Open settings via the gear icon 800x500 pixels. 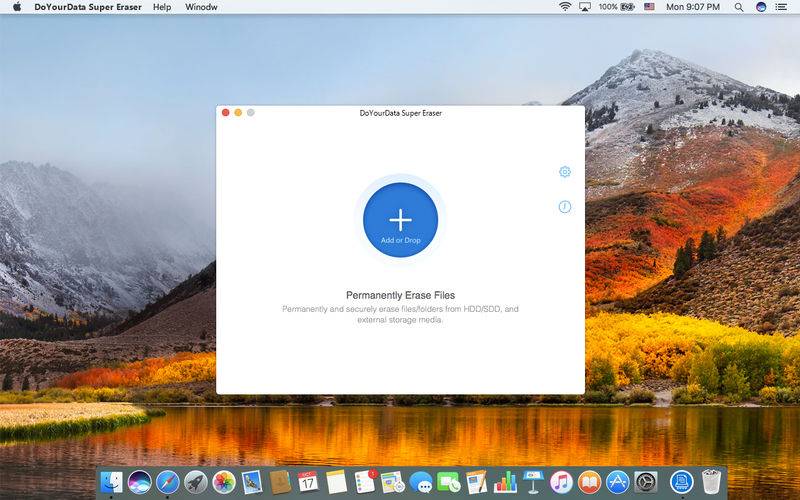pyautogui.click(x=565, y=172)
